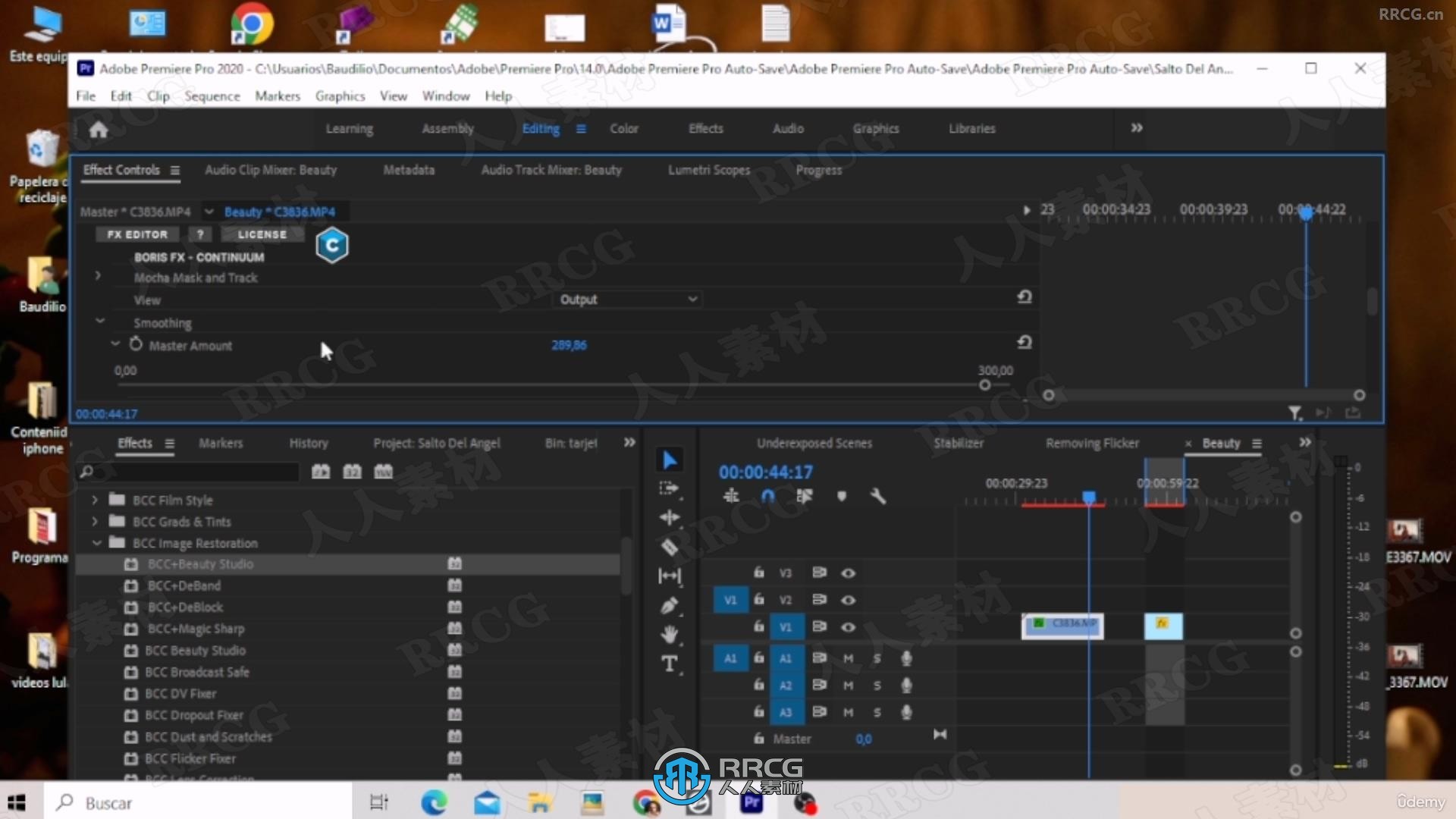Open Premiere Pro from taskbar
Screen dimensions: 1456x819
752,802
